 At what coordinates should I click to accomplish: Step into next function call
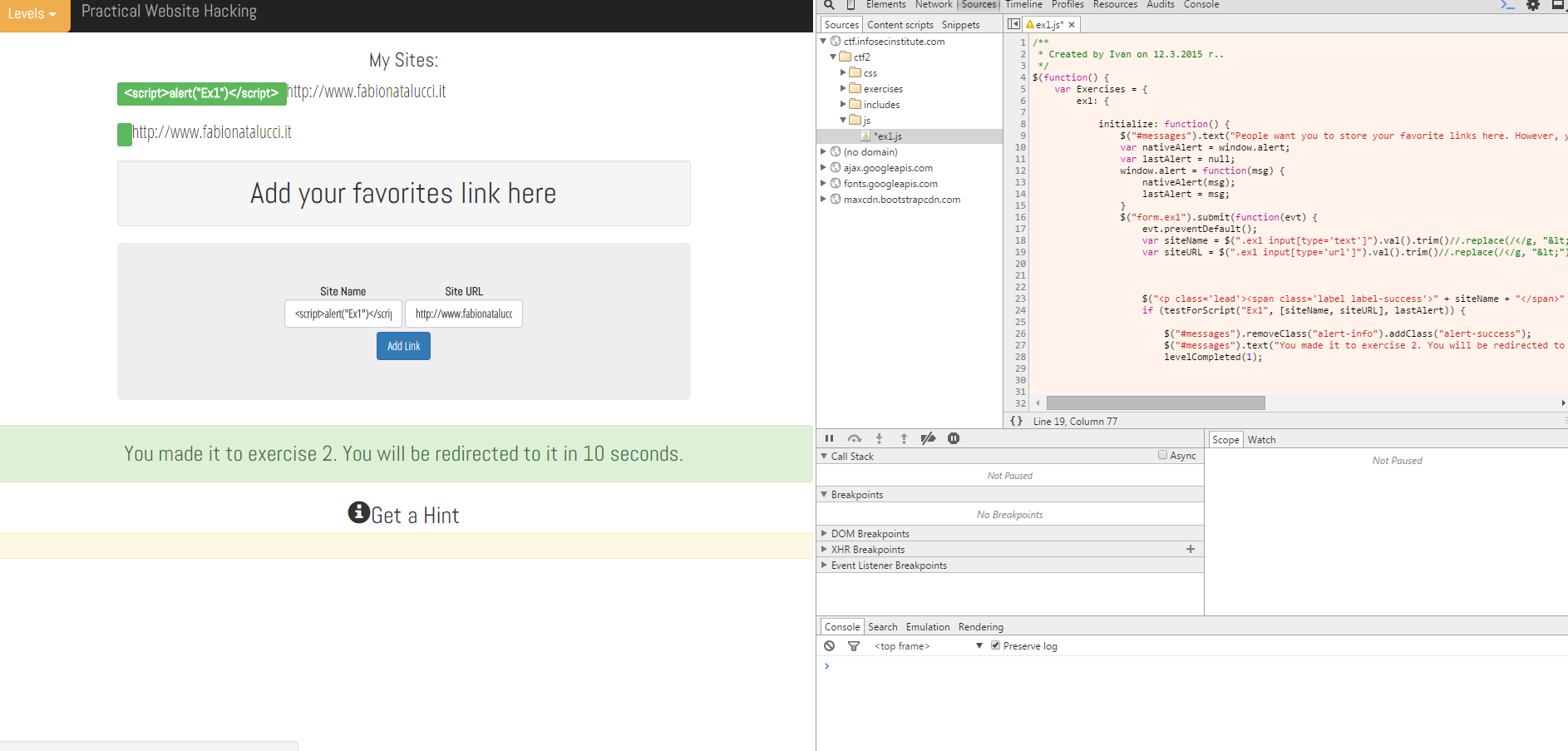879,438
